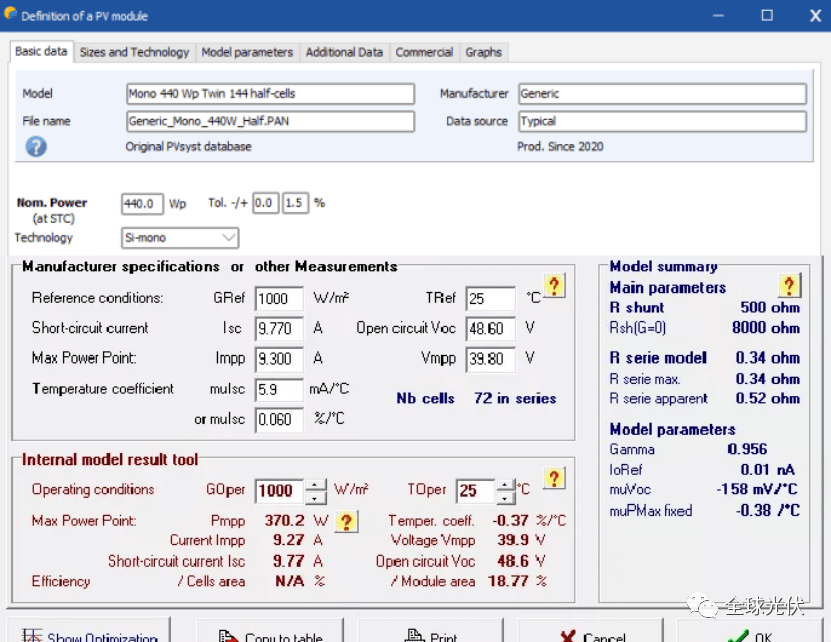Screen dimensions: 831x642
Task: Go to the Graphs tab
Action: tap(484, 52)
